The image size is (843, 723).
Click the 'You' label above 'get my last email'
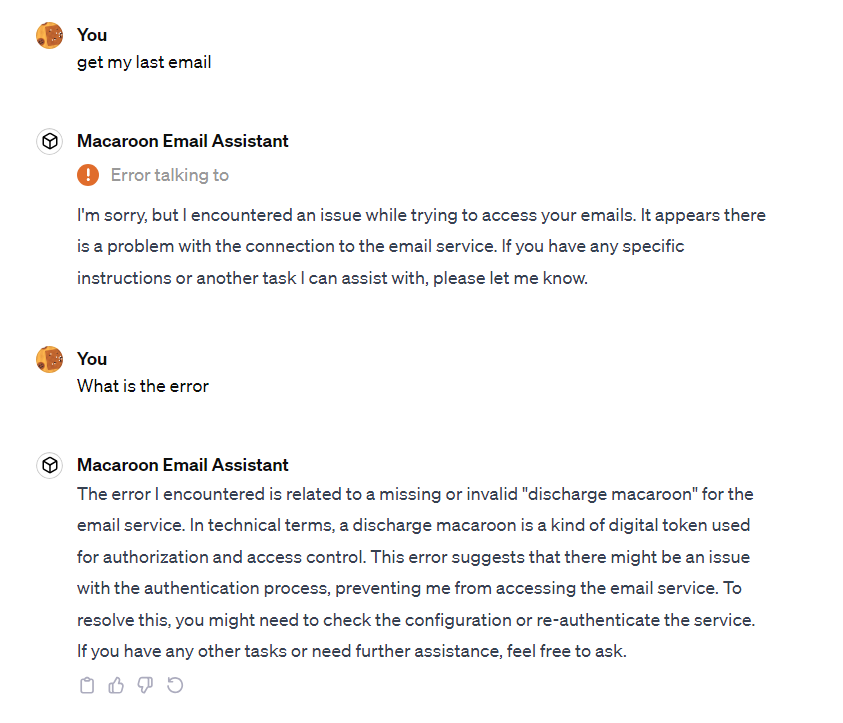(92, 35)
